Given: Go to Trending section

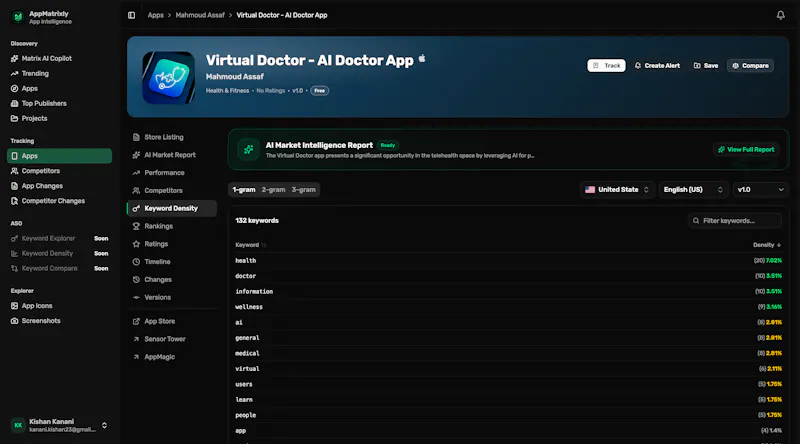Looking at the screenshot, I should point(35,73).
